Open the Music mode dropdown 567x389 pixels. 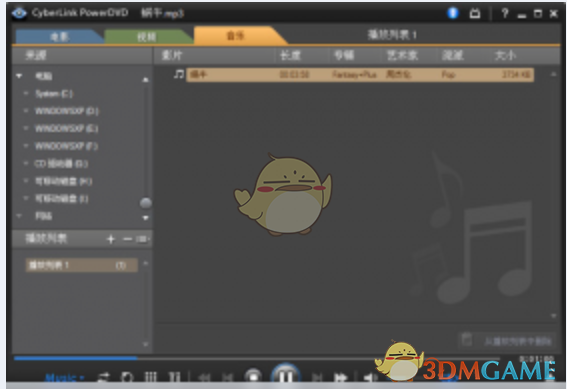pyautogui.click(x=65, y=378)
